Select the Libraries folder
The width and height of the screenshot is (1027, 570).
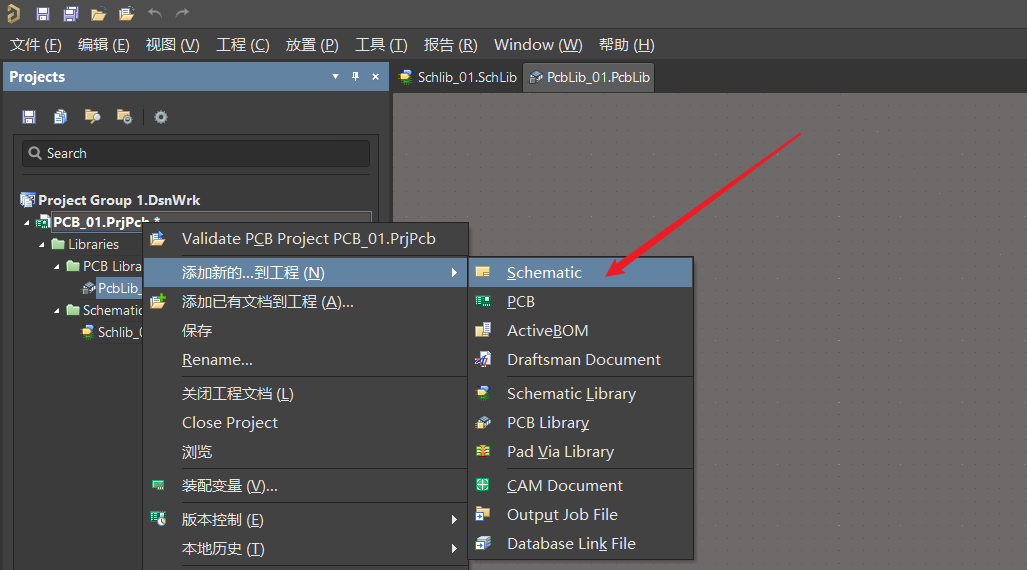[94, 244]
